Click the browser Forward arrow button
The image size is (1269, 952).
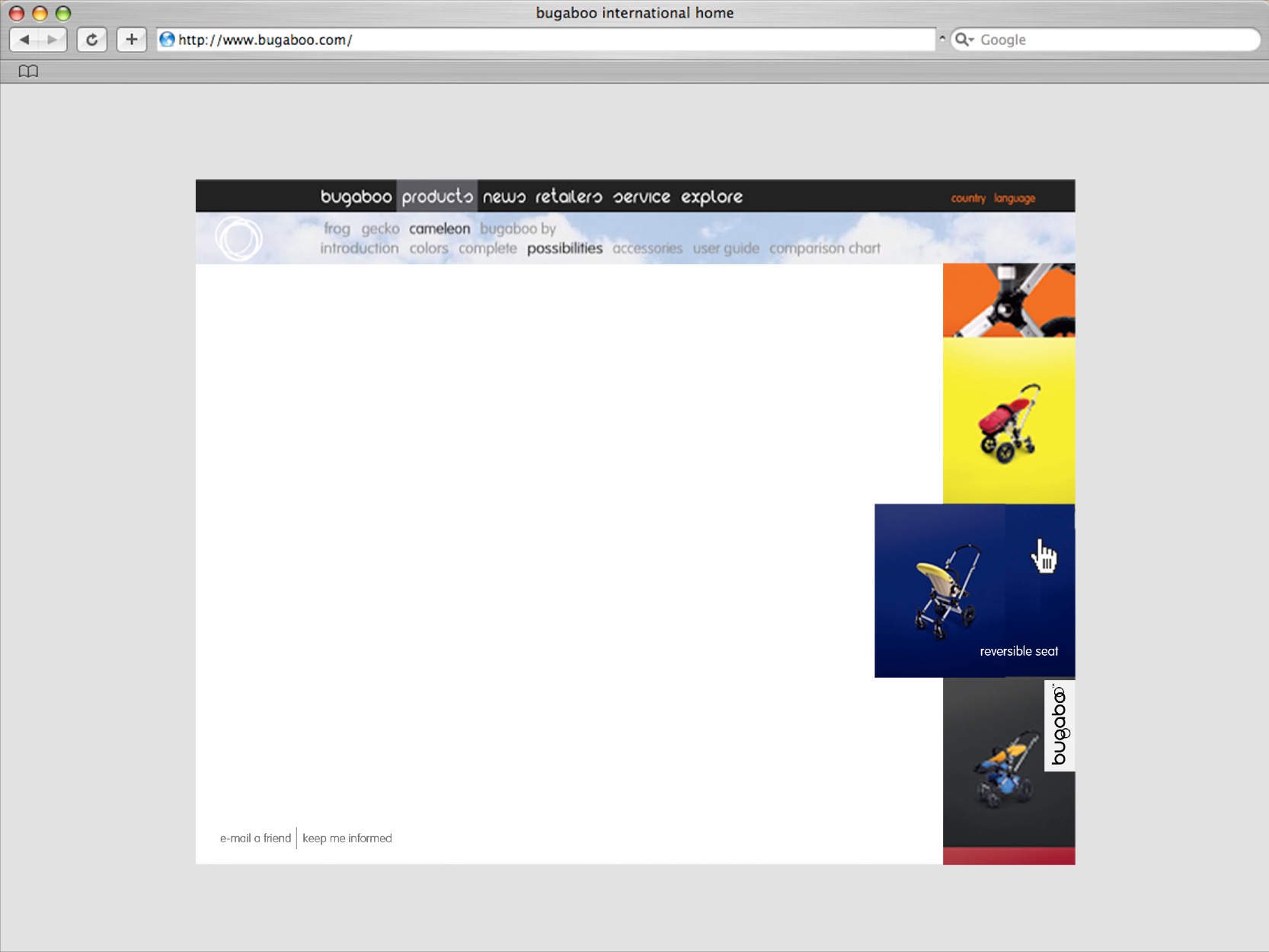(52, 40)
